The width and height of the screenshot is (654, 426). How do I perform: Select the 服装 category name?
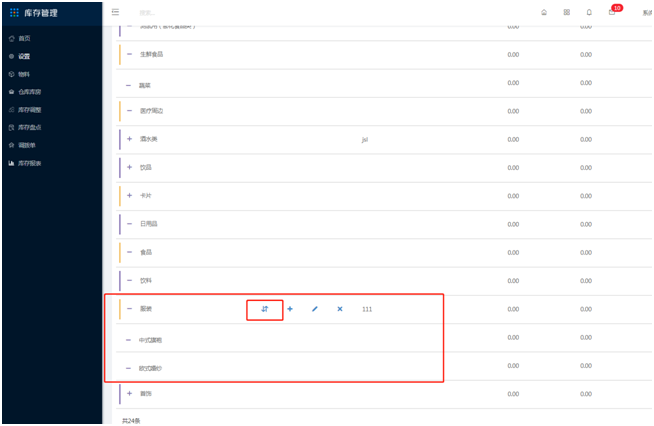(x=146, y=309)
